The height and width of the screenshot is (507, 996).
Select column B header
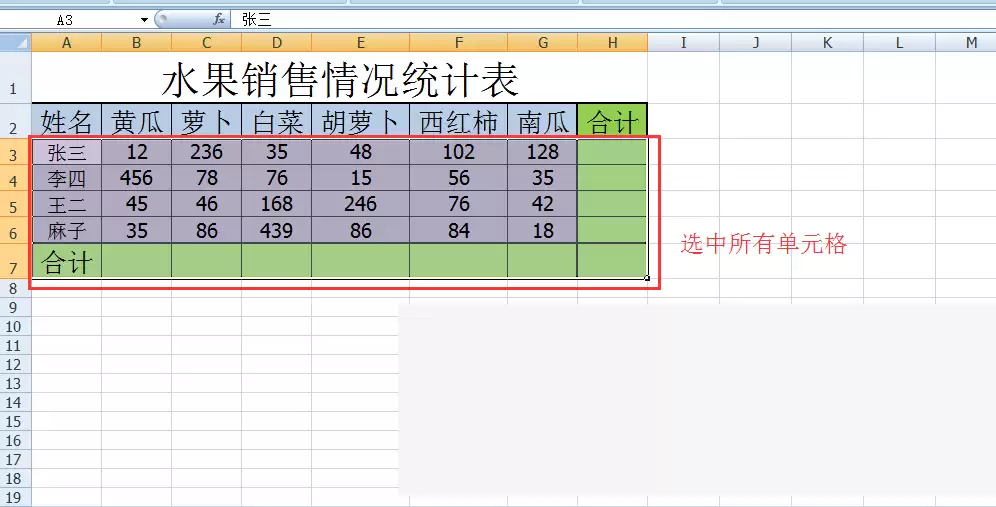coord(137,43)
